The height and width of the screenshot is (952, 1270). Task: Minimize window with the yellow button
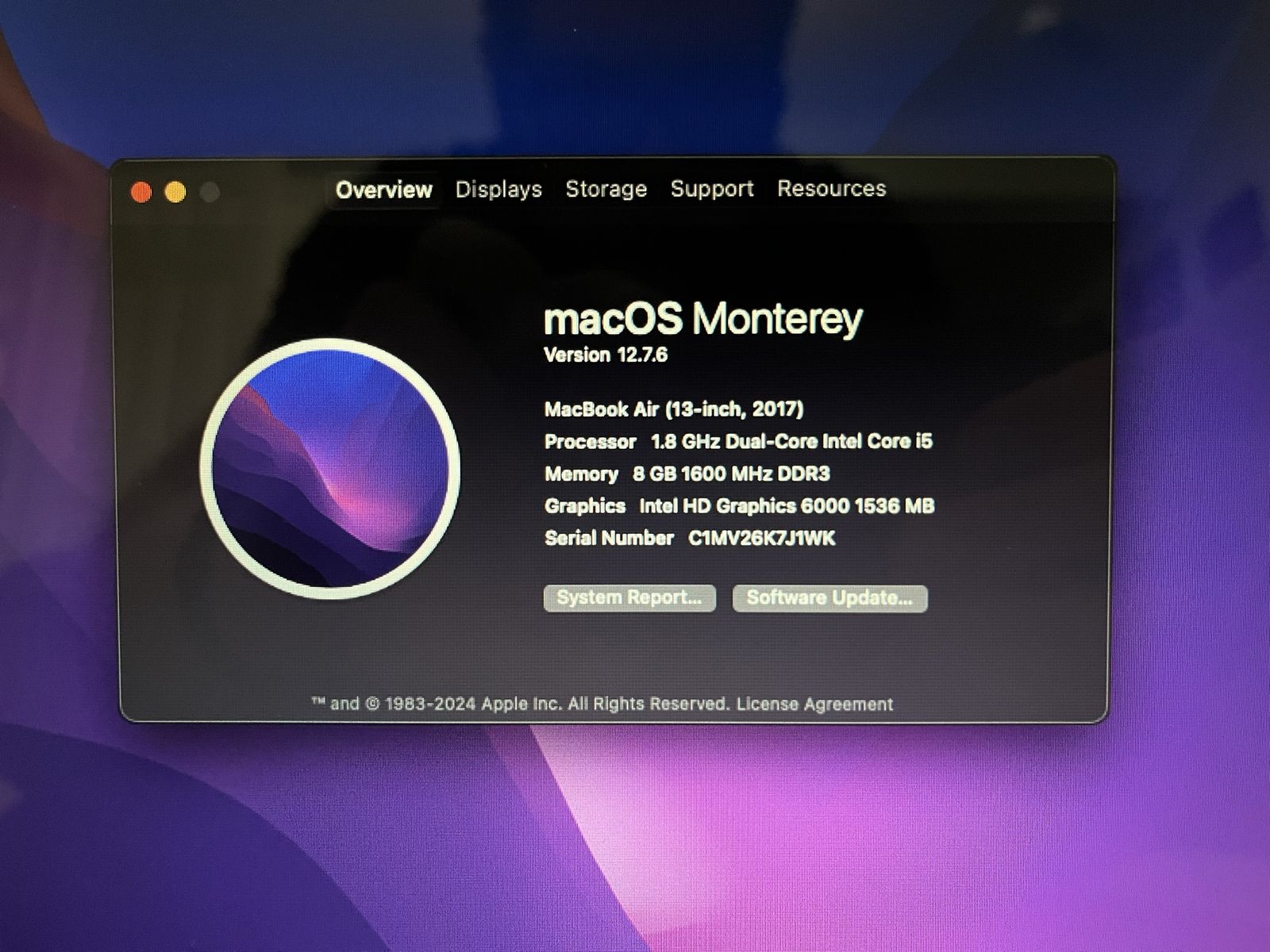(x=175, y=192)
